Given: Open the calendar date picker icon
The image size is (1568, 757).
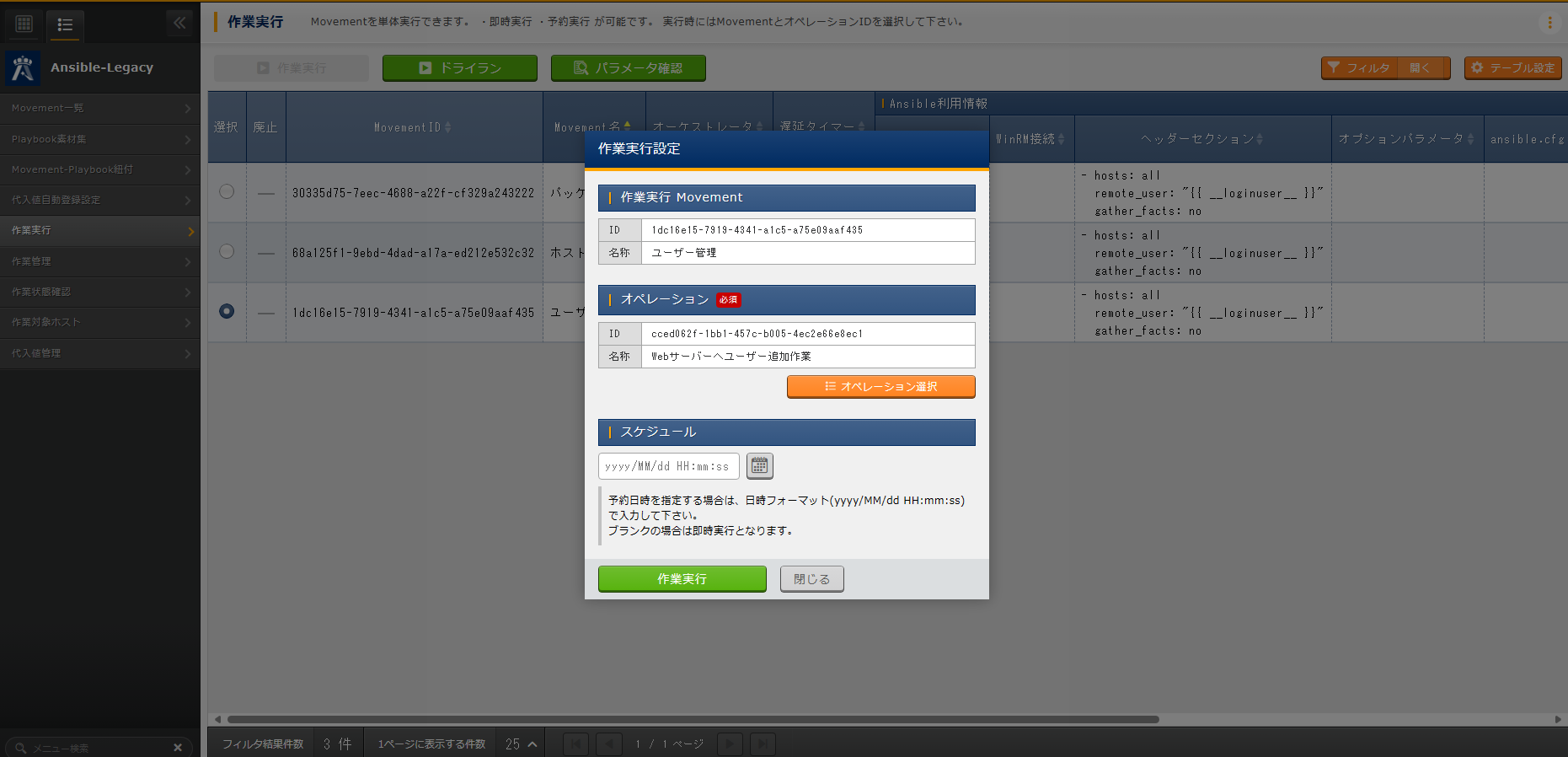Looking at the screenshot, I should point(759,466).
